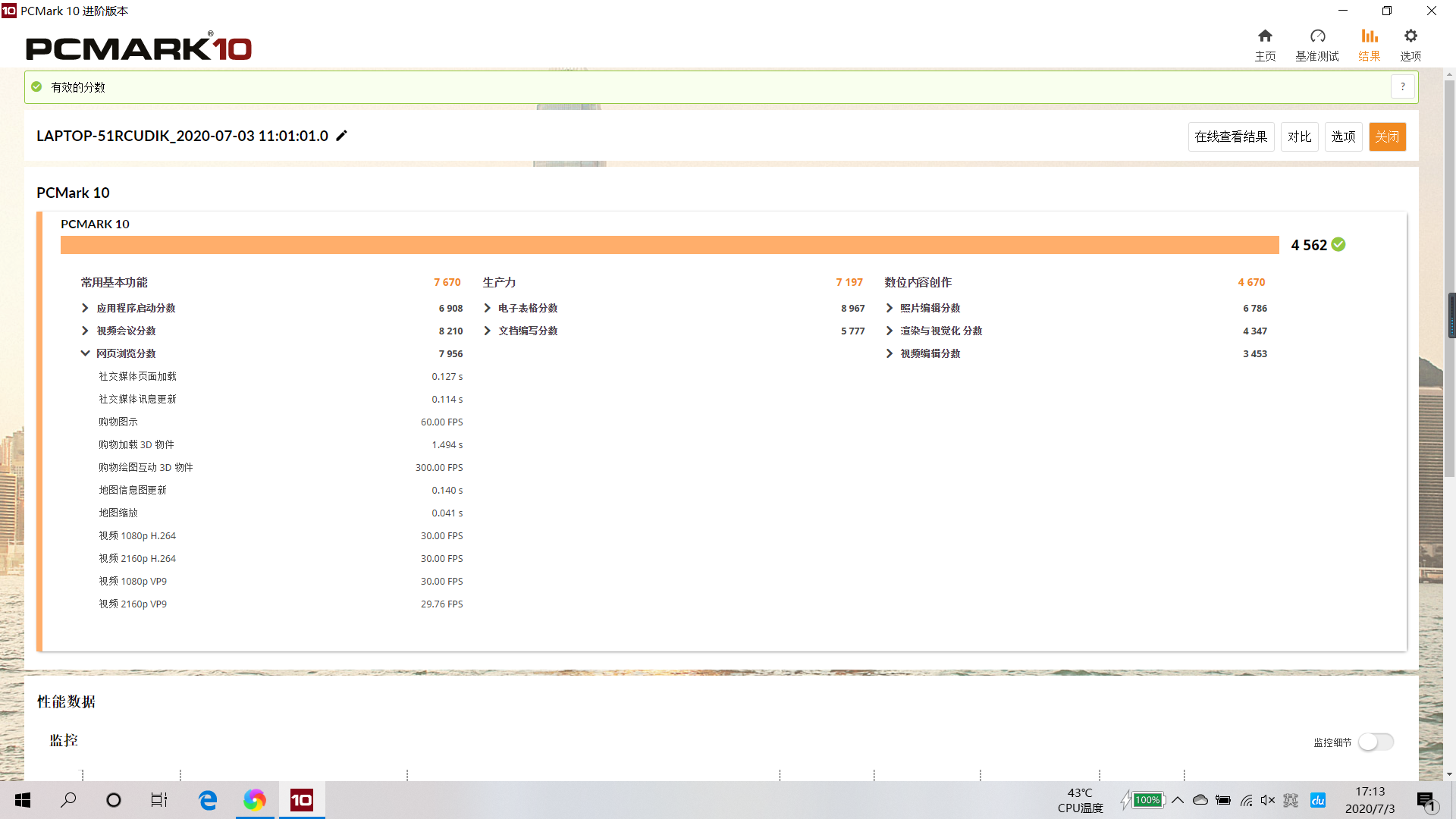The width and height of the screenshot is (1456, 819).
Task: Click the 视频 2160p H.264 row
Action: click(281, 558)
